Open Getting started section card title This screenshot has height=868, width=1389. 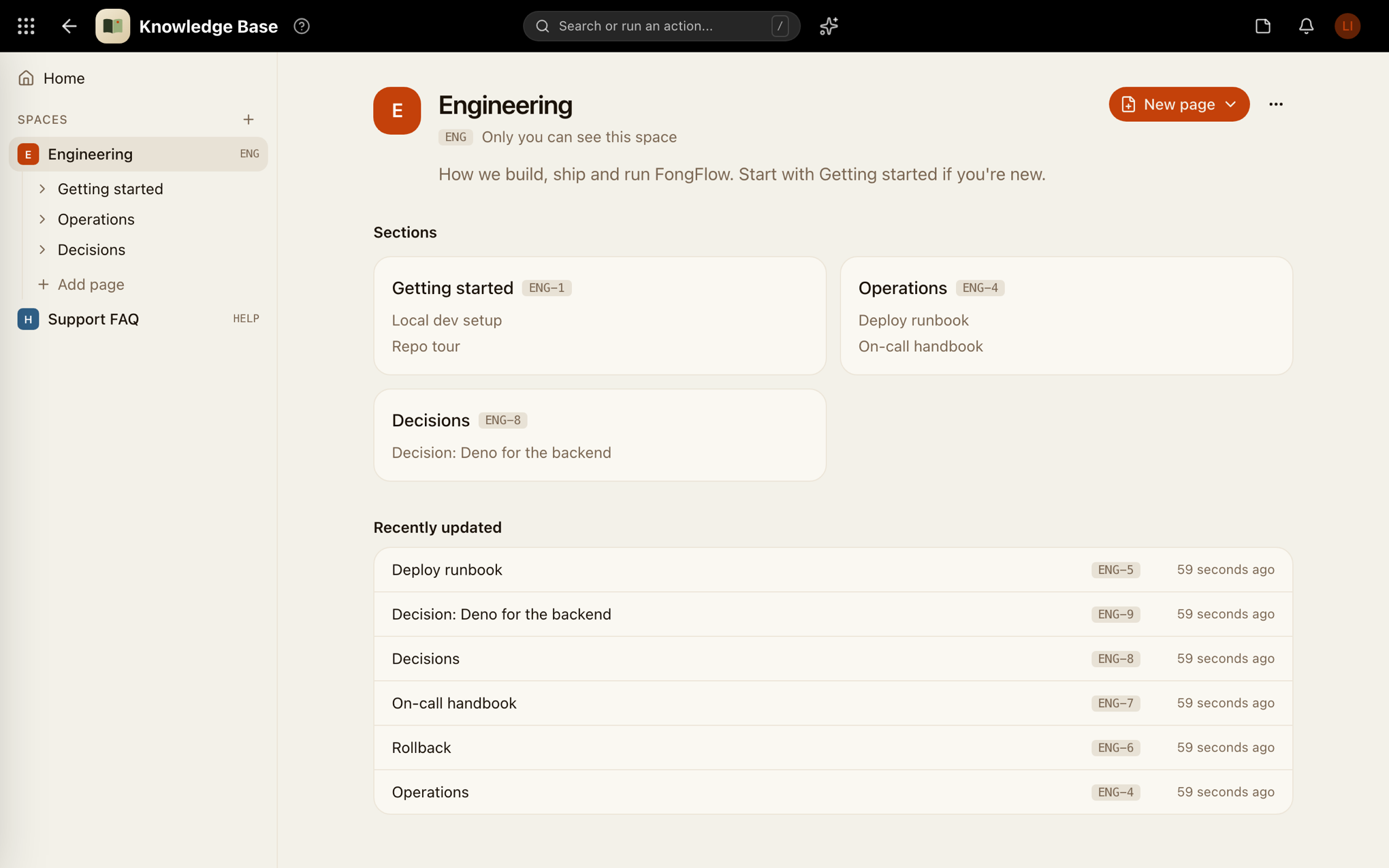452,288
